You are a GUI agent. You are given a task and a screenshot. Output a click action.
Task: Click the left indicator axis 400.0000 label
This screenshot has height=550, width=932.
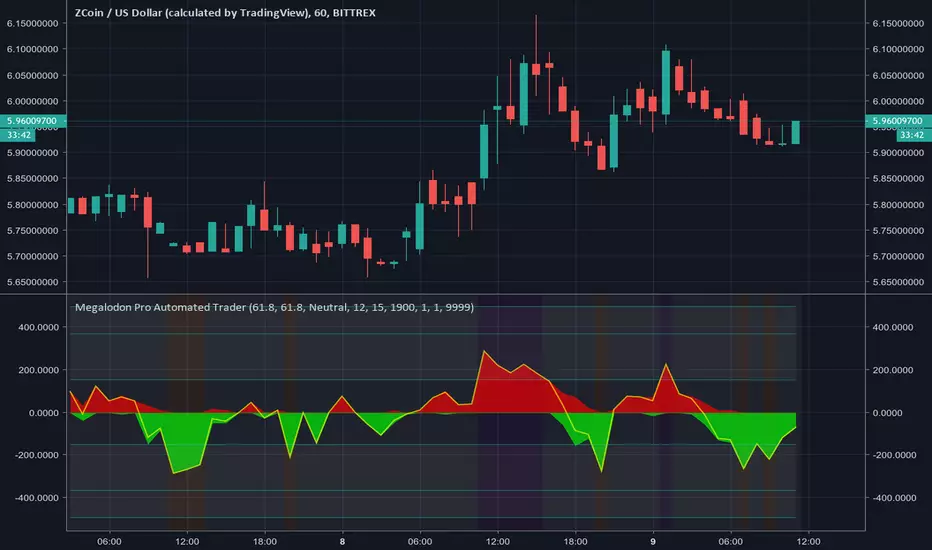(x=39, y=327)
